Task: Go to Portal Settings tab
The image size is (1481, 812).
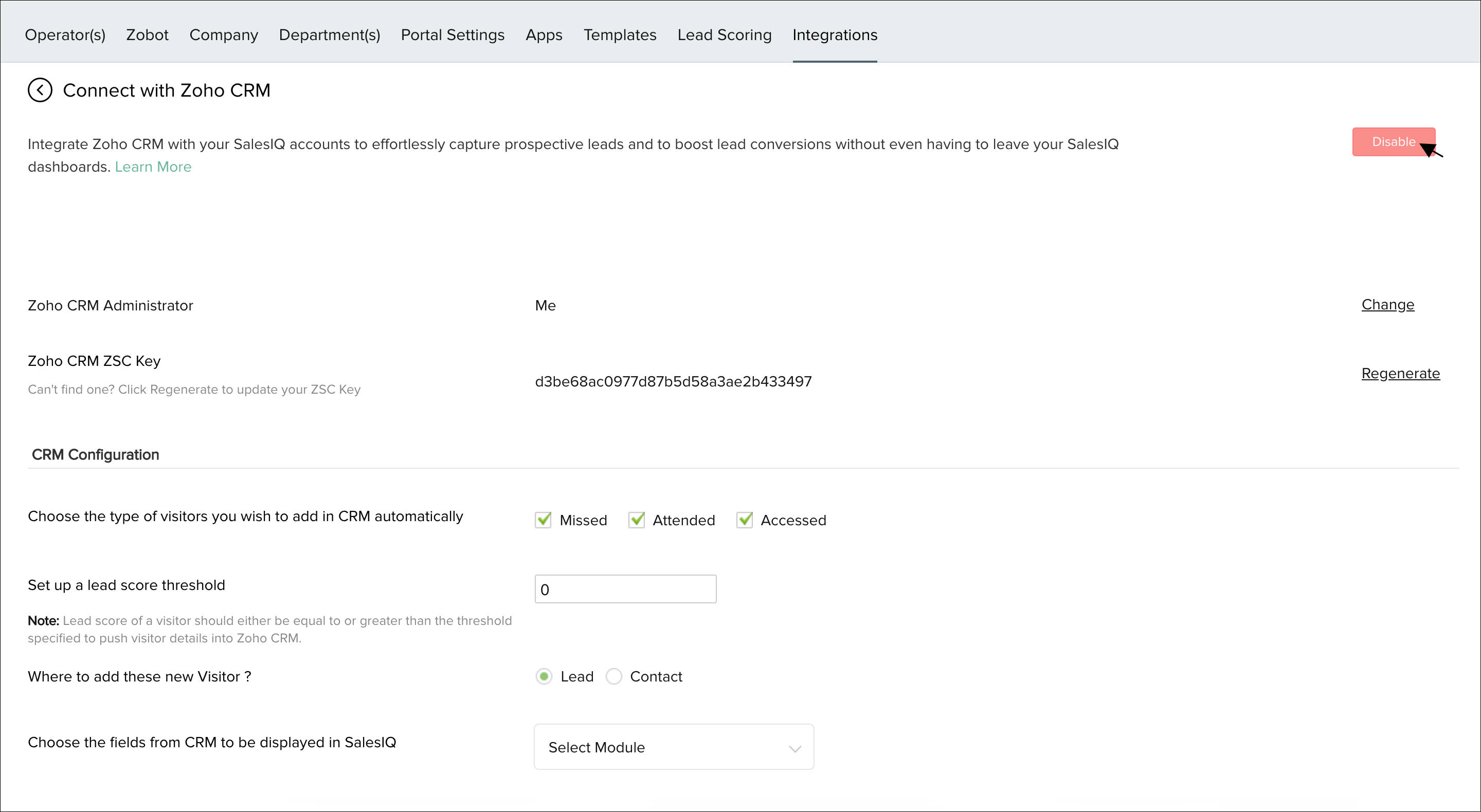Action: click(453, 35)
